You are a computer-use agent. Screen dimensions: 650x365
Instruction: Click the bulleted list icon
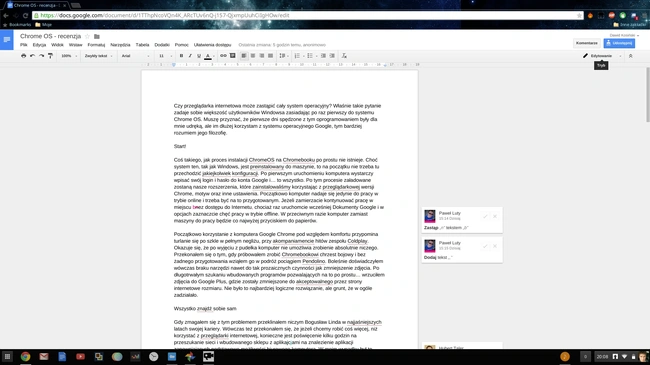[x=311, y=56]
